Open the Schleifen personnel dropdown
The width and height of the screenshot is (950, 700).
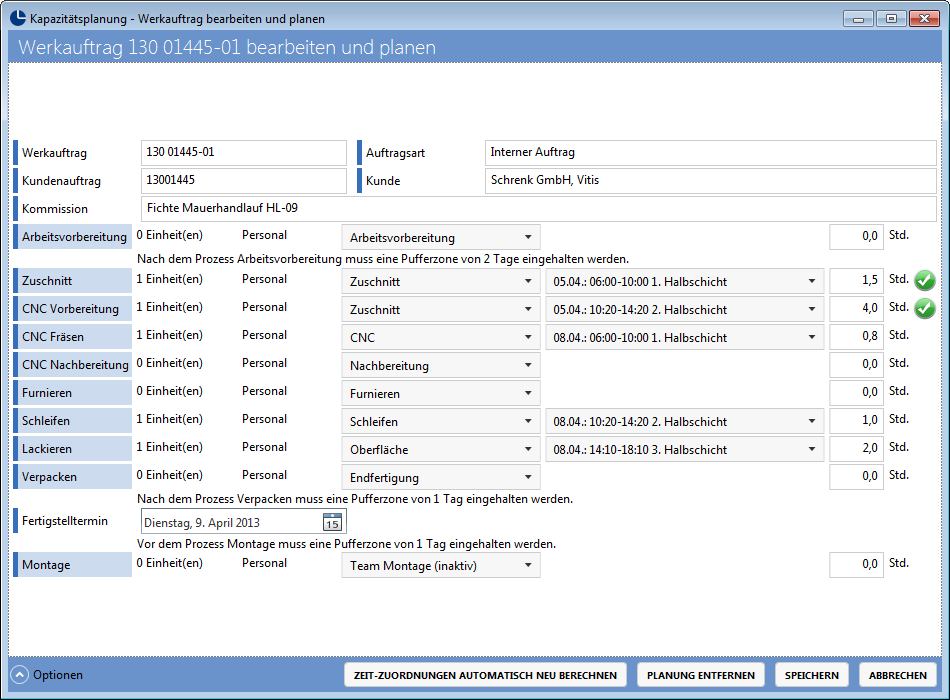(x=440, y=421)
